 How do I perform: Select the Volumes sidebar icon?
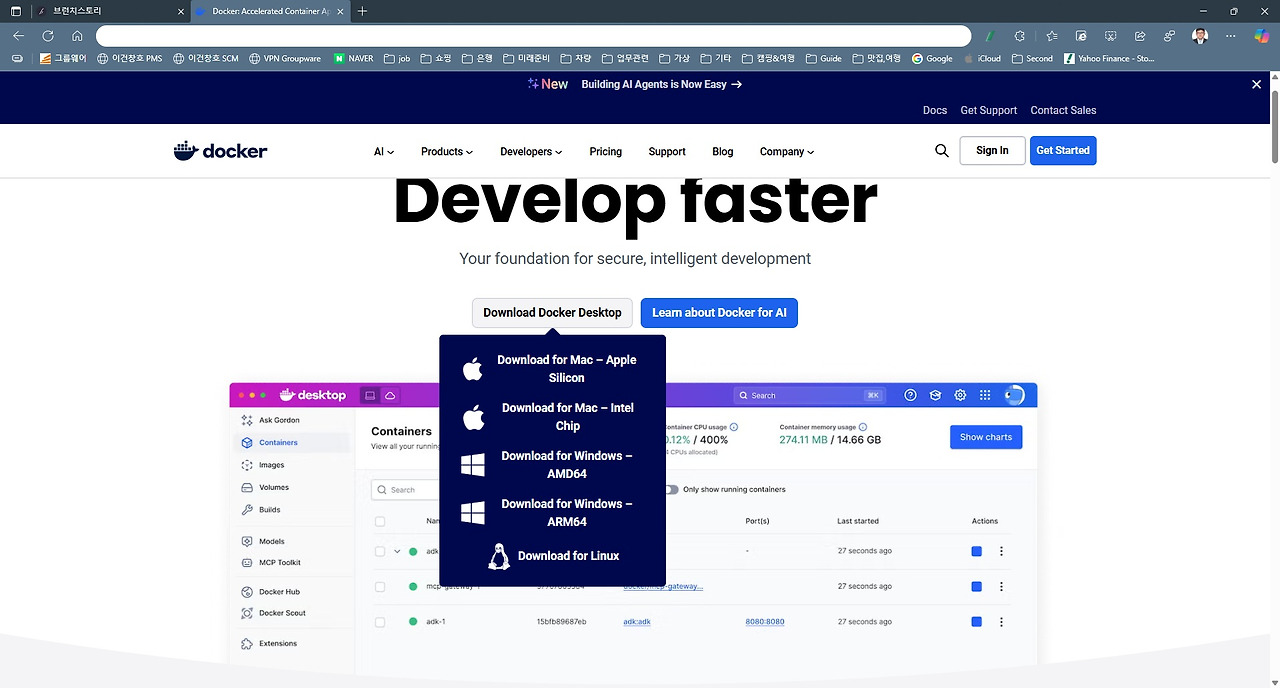[246, 487]
